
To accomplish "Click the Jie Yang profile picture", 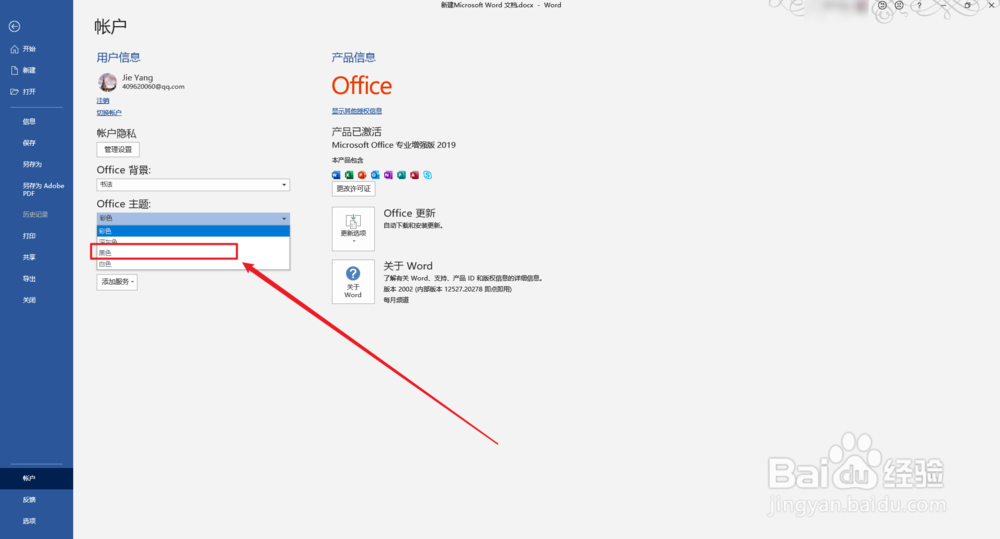I will tap(107, 82).
